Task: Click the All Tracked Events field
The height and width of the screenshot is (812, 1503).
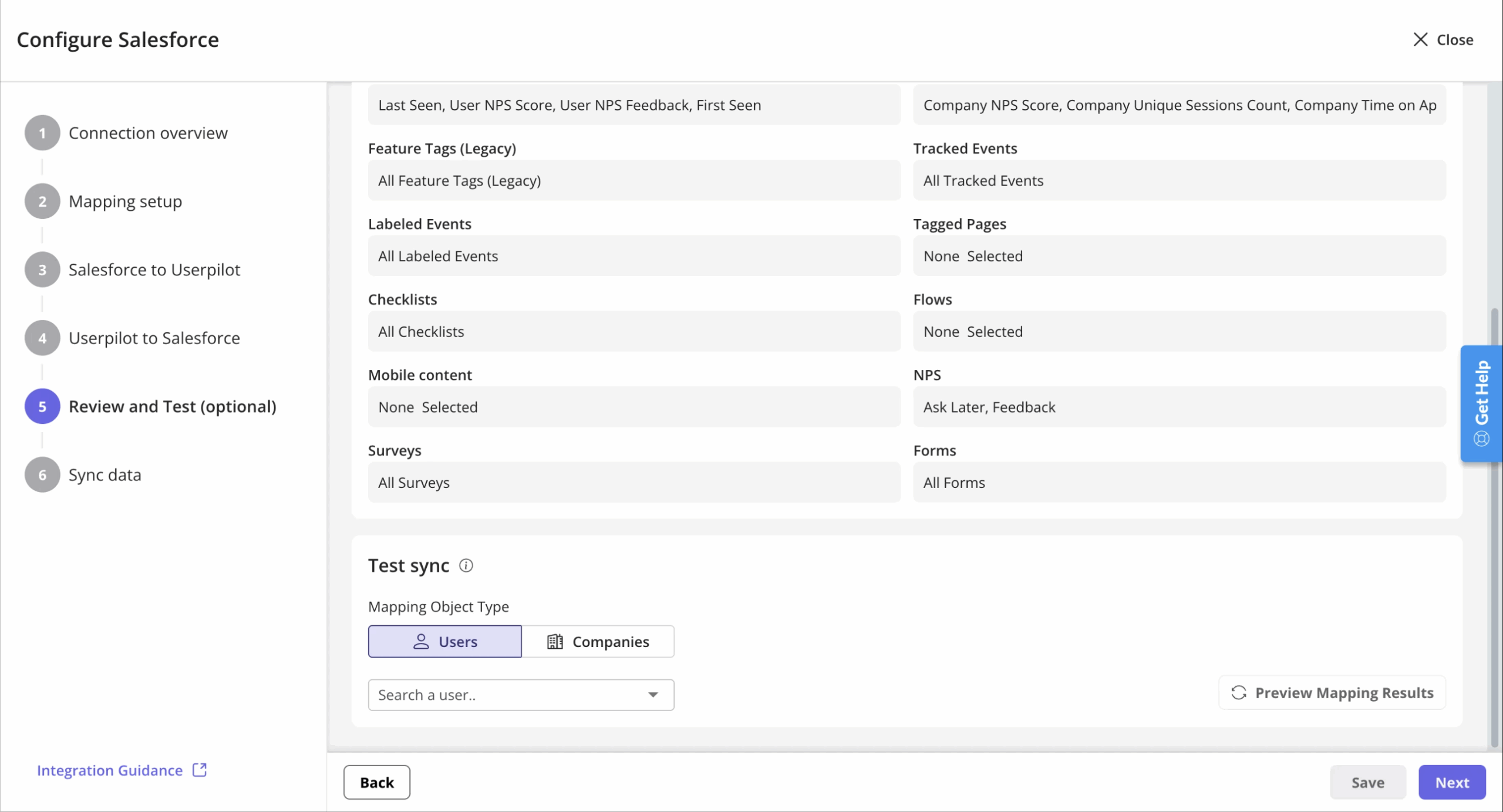Action: [1180, 180]
